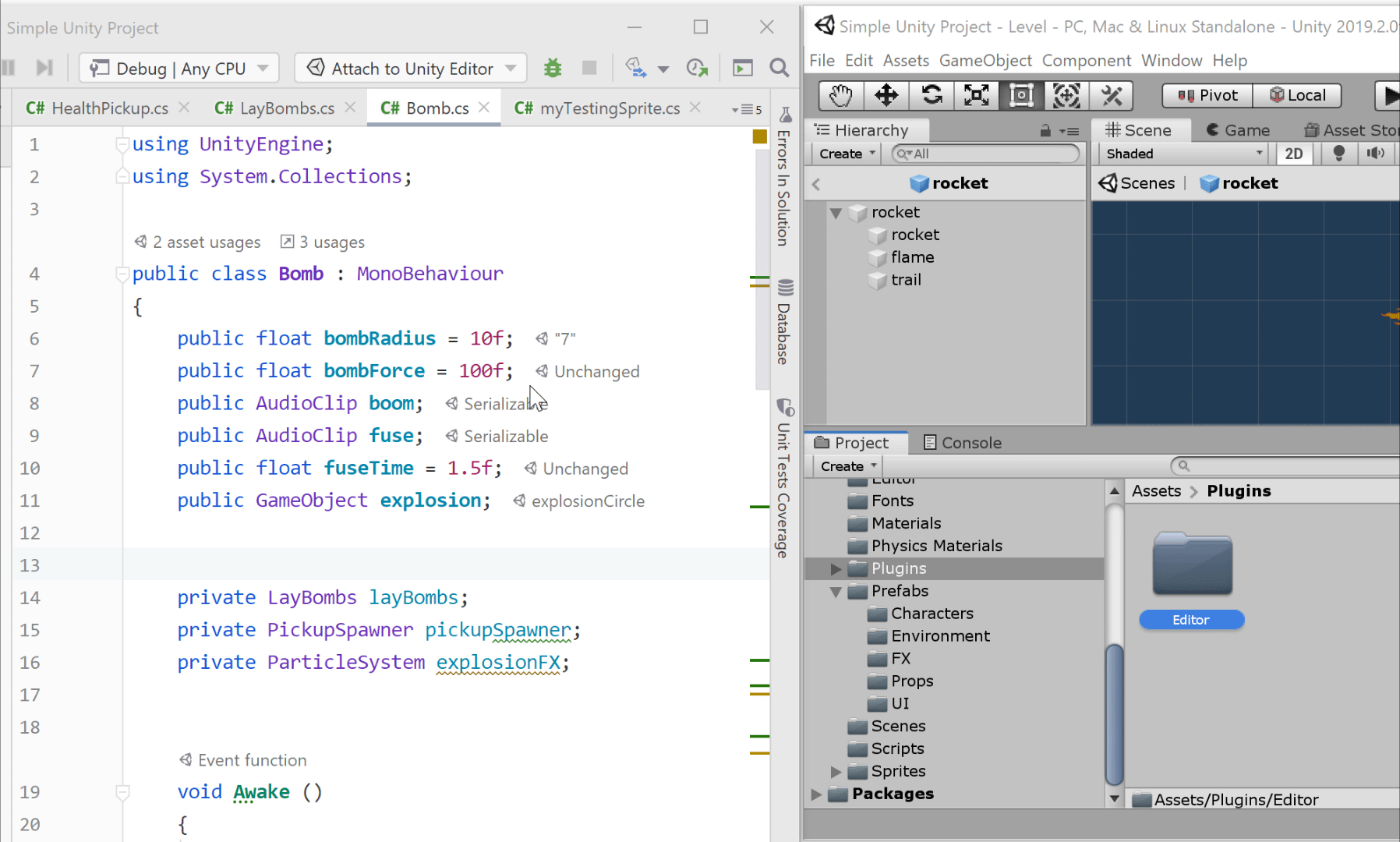Start debugging with the bug icon in Rider

[x=553, y=68]
